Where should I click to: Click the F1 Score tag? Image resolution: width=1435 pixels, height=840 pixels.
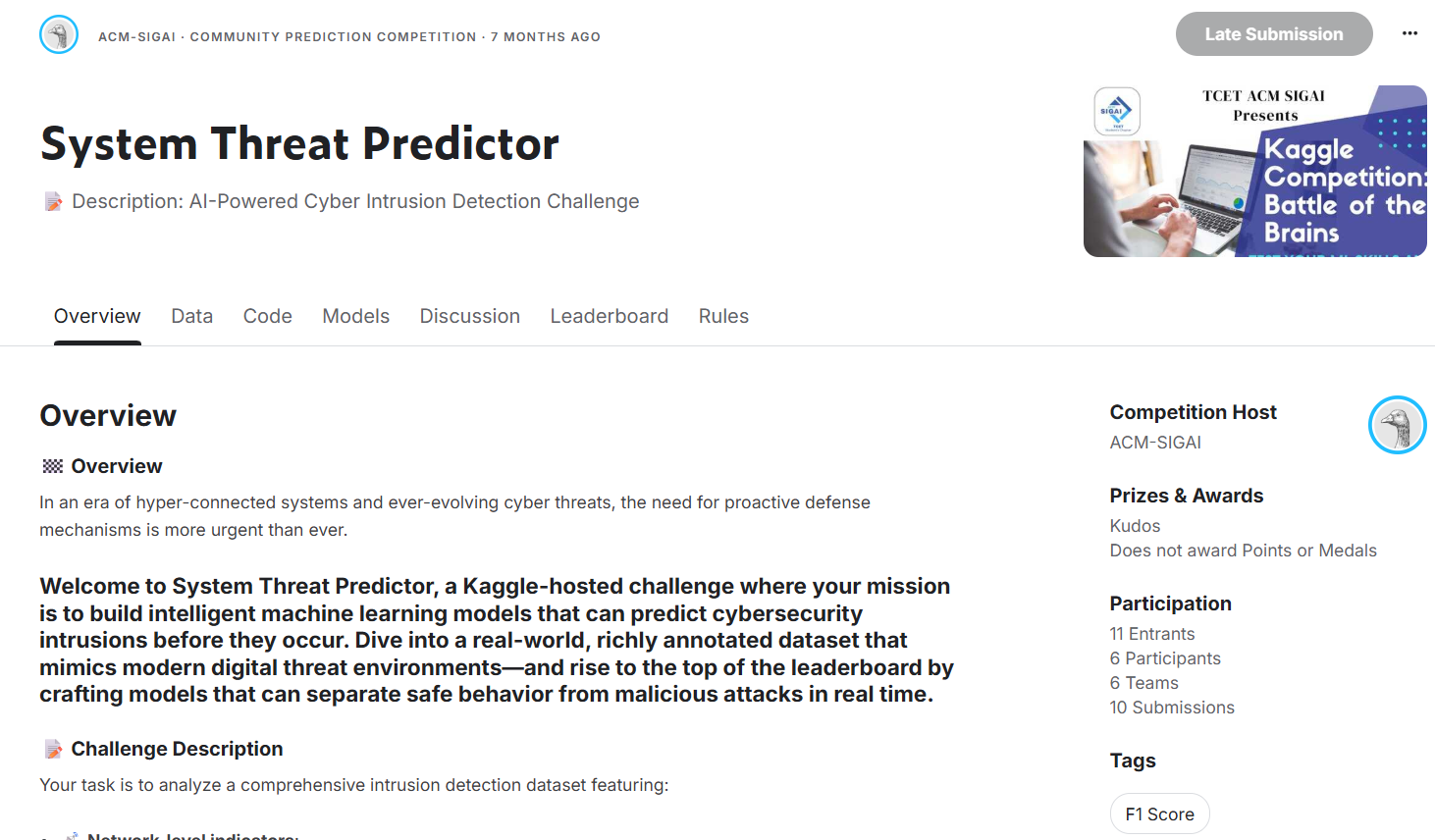click(x=1159, y=813)
